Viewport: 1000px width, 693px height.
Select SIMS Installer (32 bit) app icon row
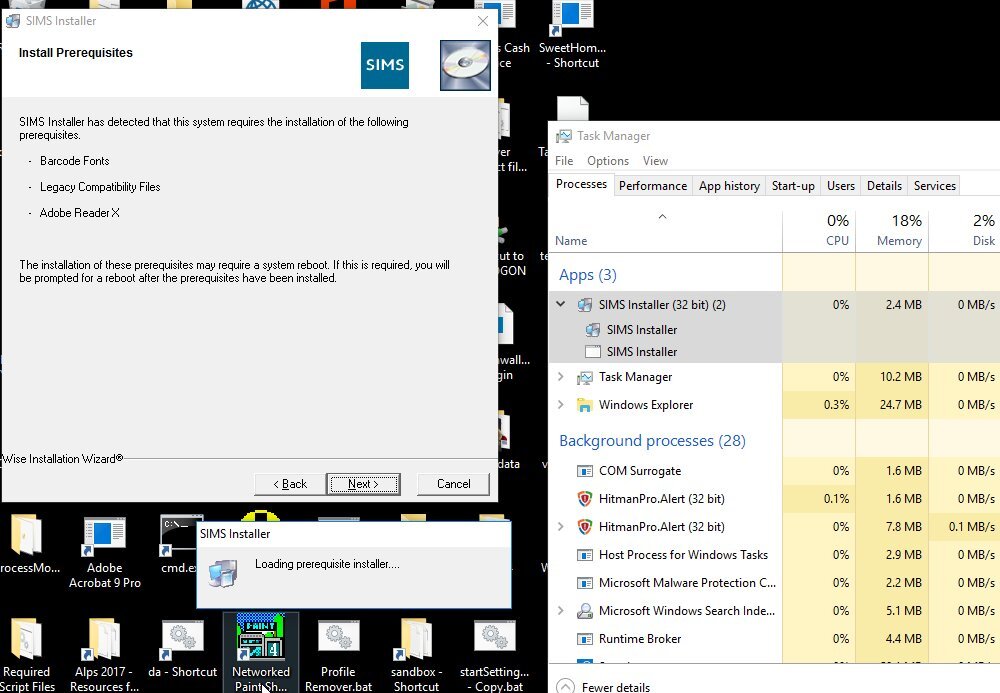coord(585,305)
